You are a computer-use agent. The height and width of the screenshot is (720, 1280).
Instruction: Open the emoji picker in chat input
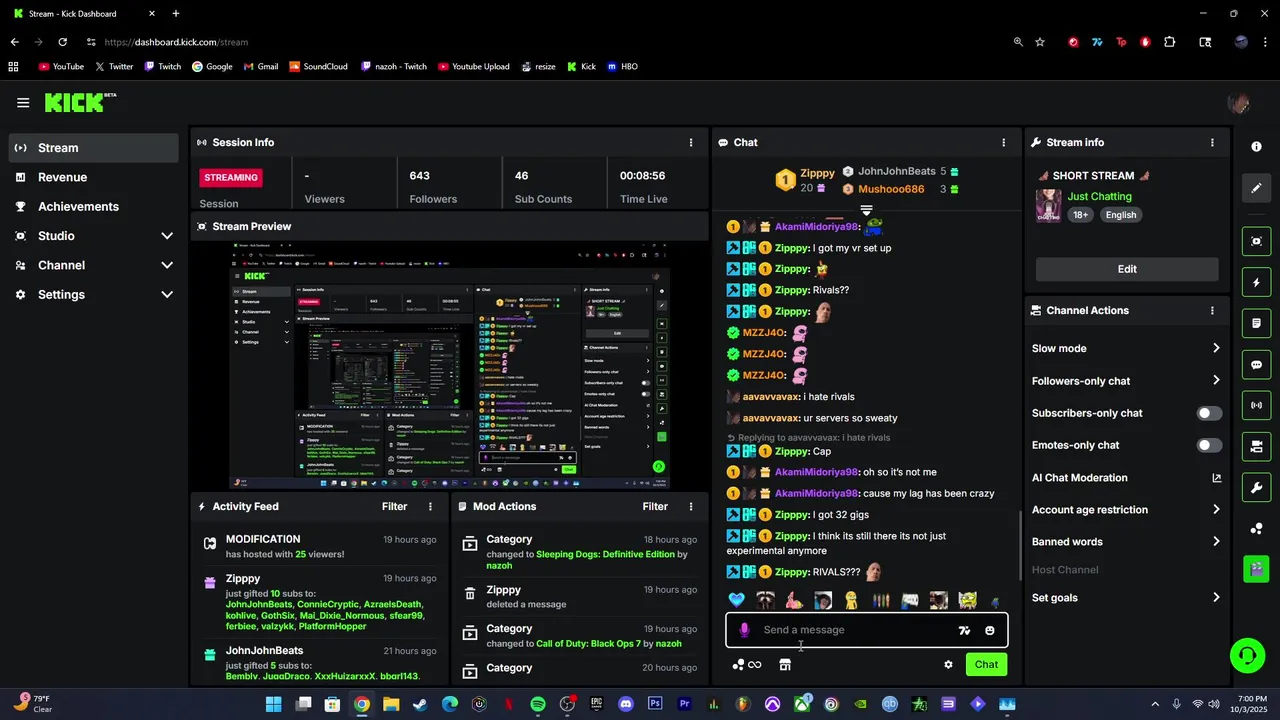click(x=990, y=630)
